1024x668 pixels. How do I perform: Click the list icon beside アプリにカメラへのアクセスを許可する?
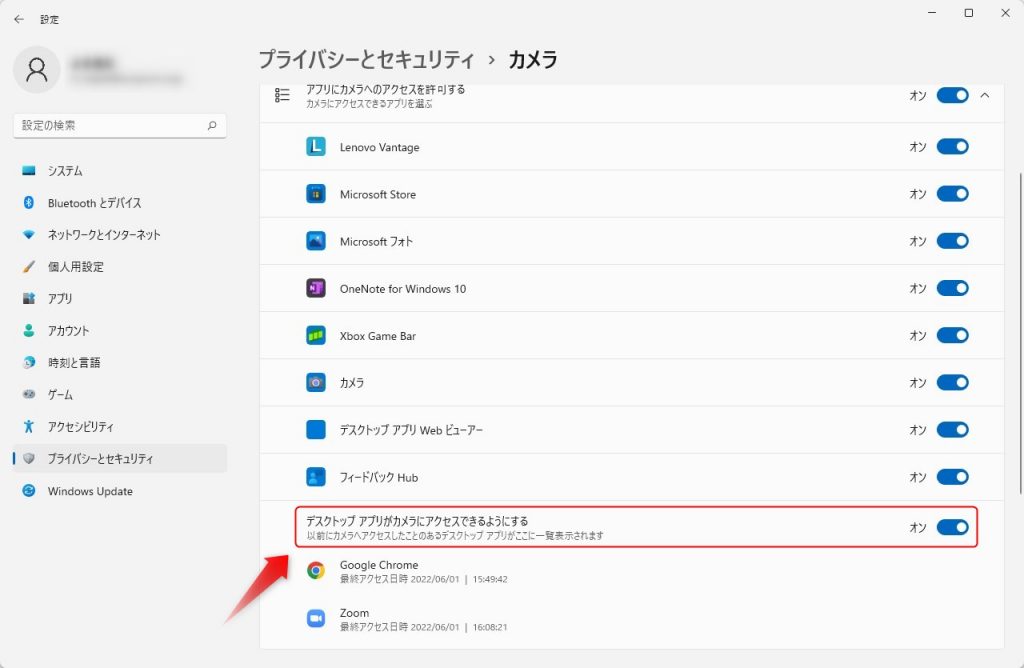(282, 95)
